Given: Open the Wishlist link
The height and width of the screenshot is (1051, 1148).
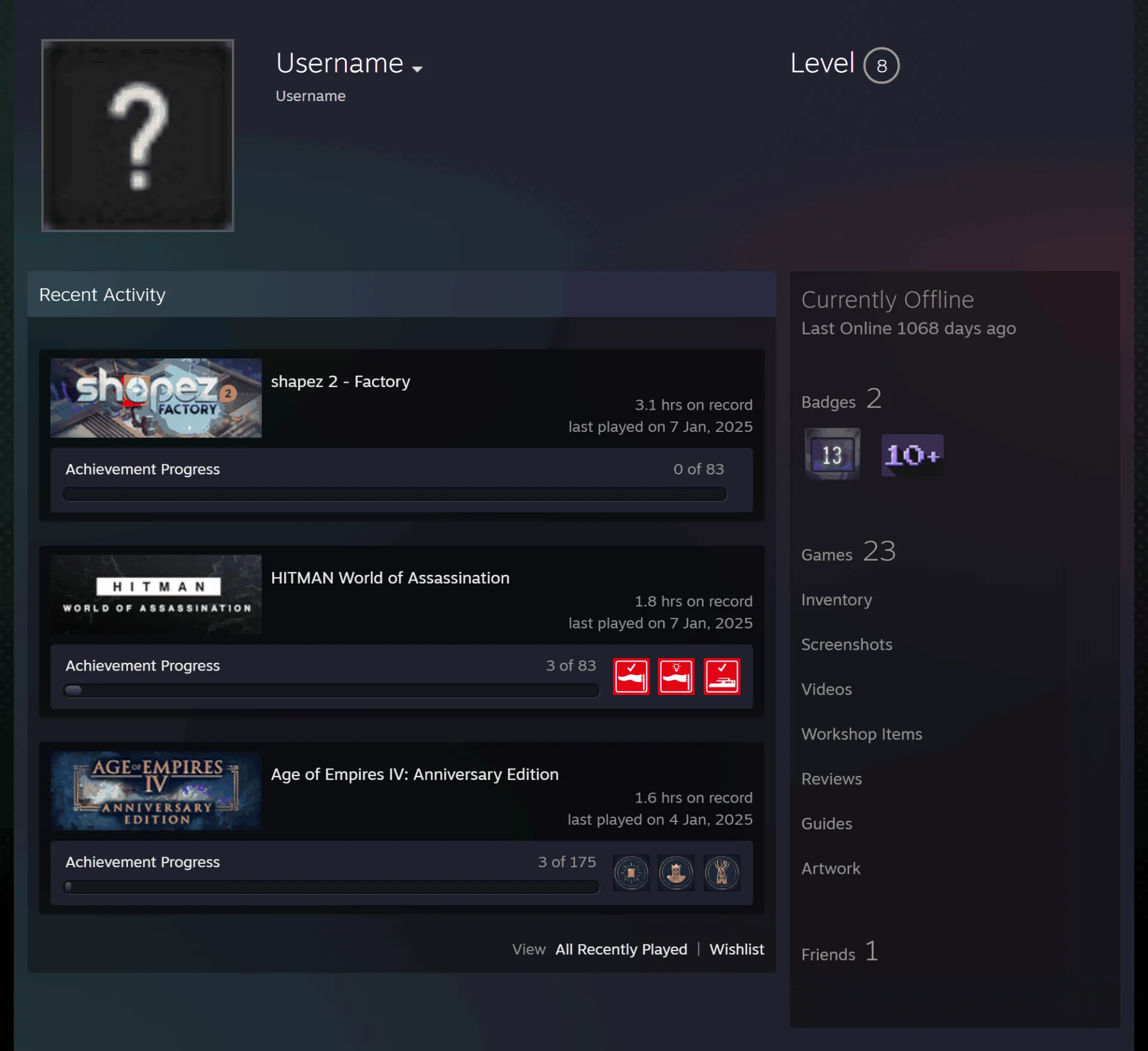Looking at the screenshot, I should pos(737,949).
